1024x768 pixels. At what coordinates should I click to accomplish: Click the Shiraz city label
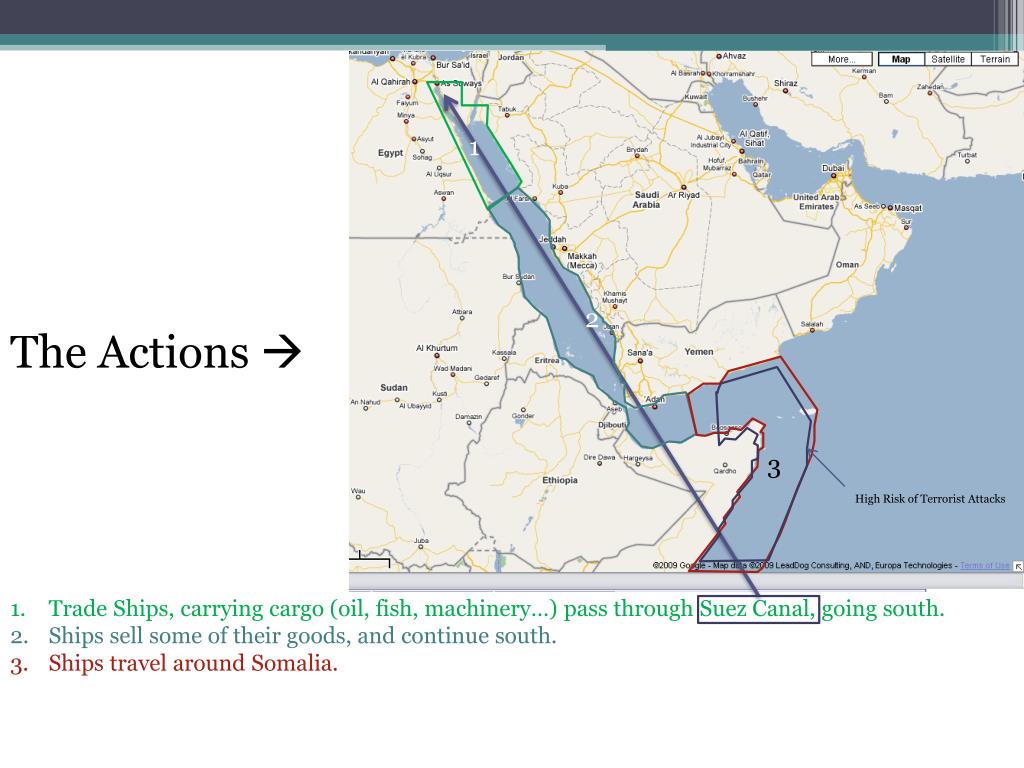coord(786,83)
